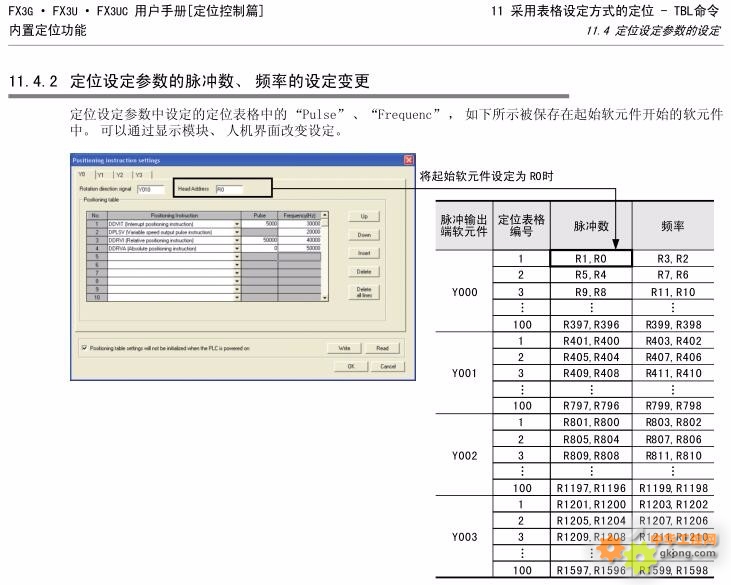Select the Pulse cell 0 in row 4
Viewport: 731px width, 585px height.
(x=260, y=248)
